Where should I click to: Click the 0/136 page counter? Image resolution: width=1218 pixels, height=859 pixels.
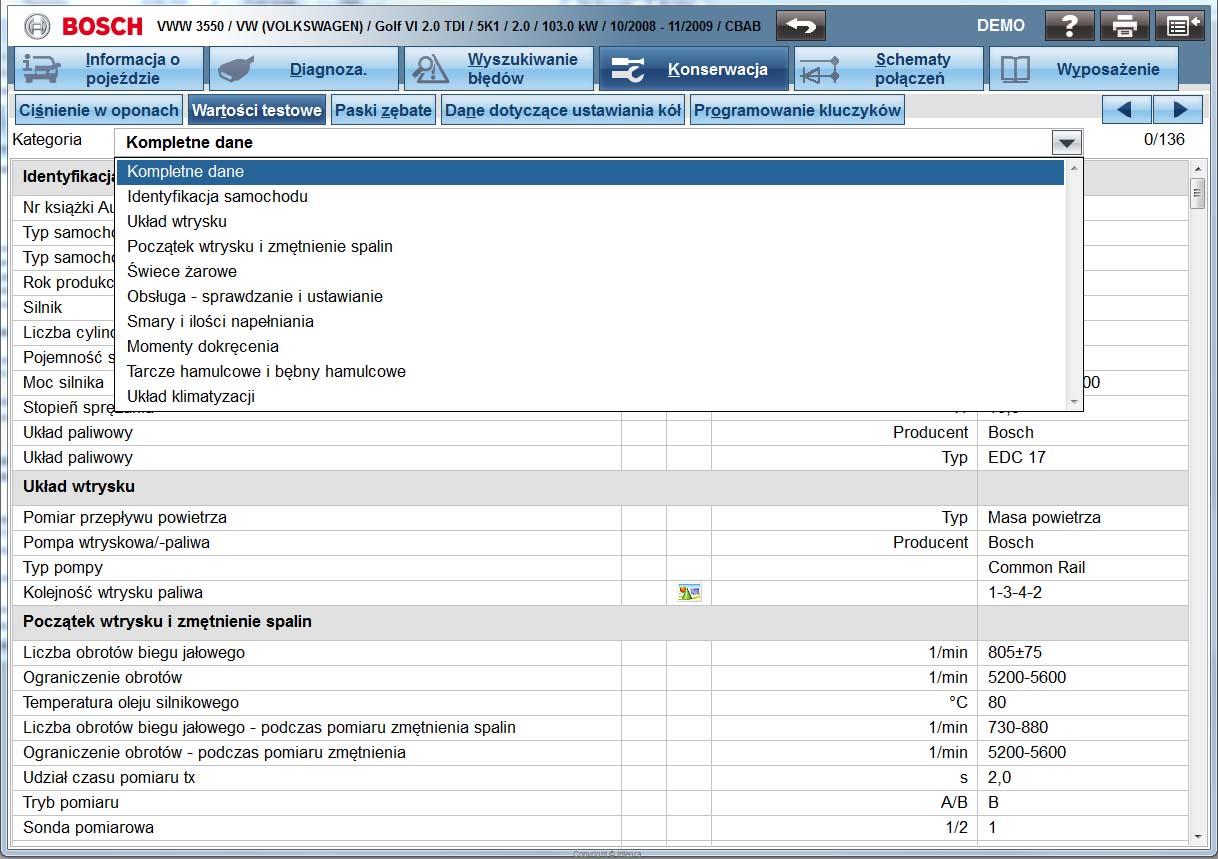coord(1164,139)
